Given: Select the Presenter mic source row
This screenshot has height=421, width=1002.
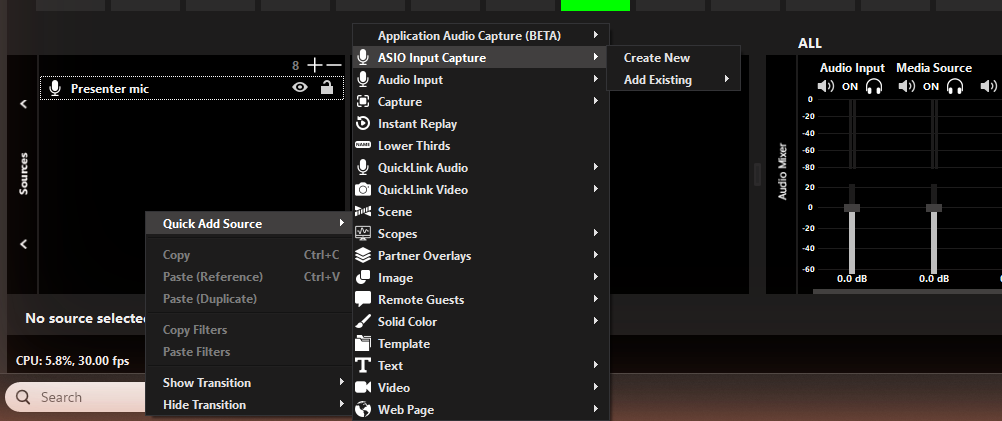Looking at the screenshot, I should pos(192,88).
